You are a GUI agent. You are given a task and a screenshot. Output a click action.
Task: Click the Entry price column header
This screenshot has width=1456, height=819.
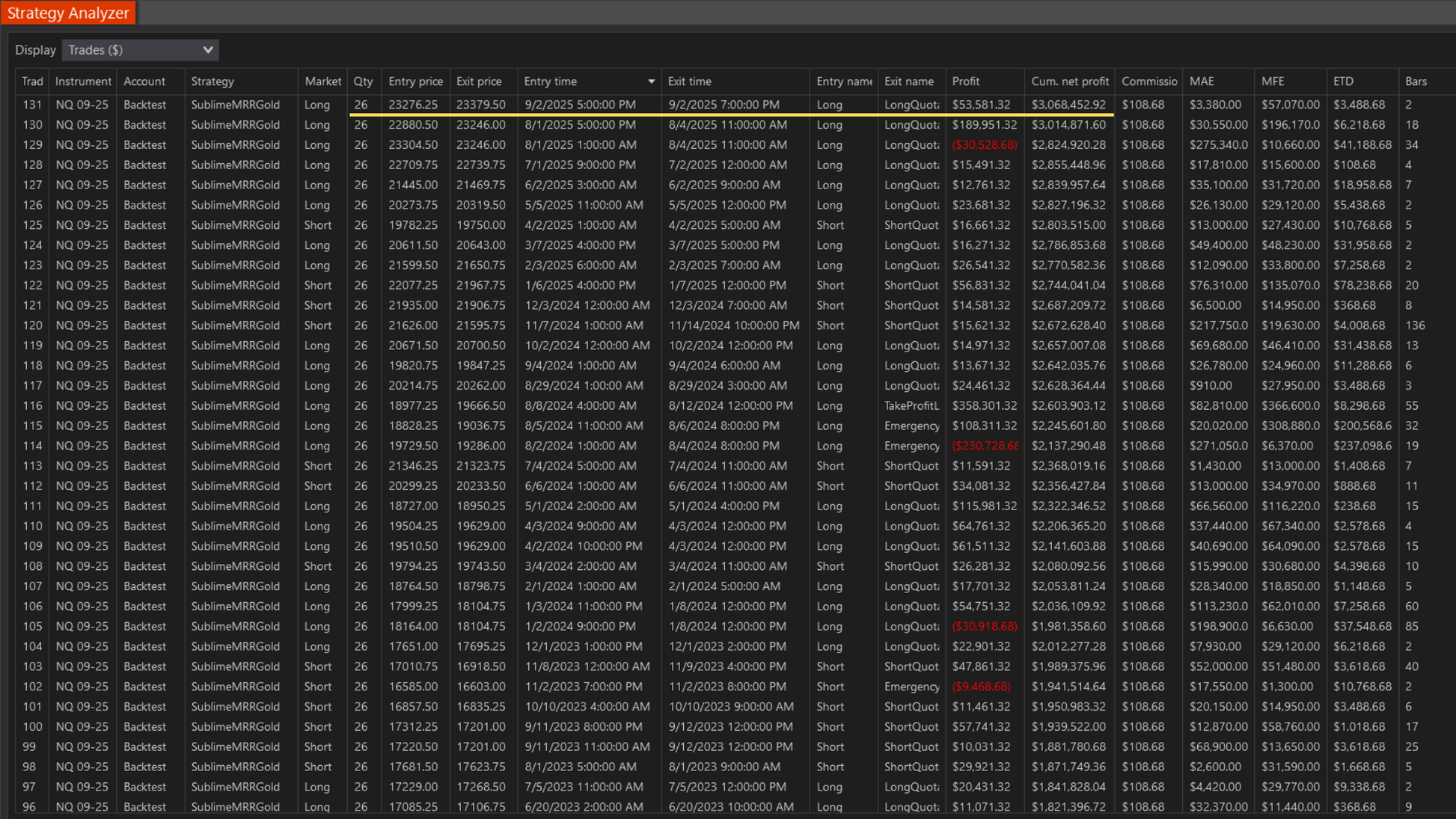(x=415, y=82)
